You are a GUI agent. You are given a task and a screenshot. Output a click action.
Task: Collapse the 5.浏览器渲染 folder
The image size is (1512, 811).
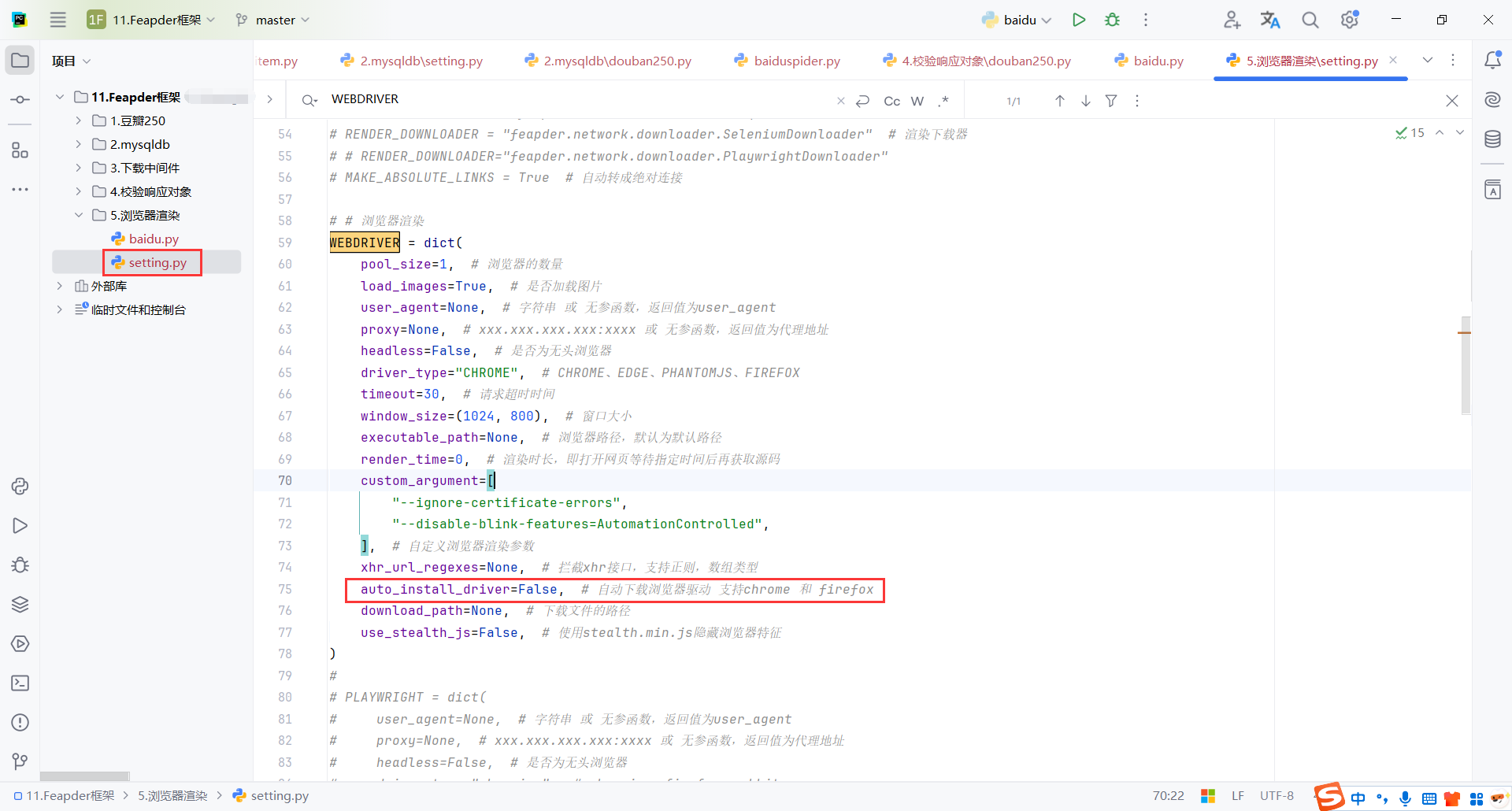[x=79, y=214]
